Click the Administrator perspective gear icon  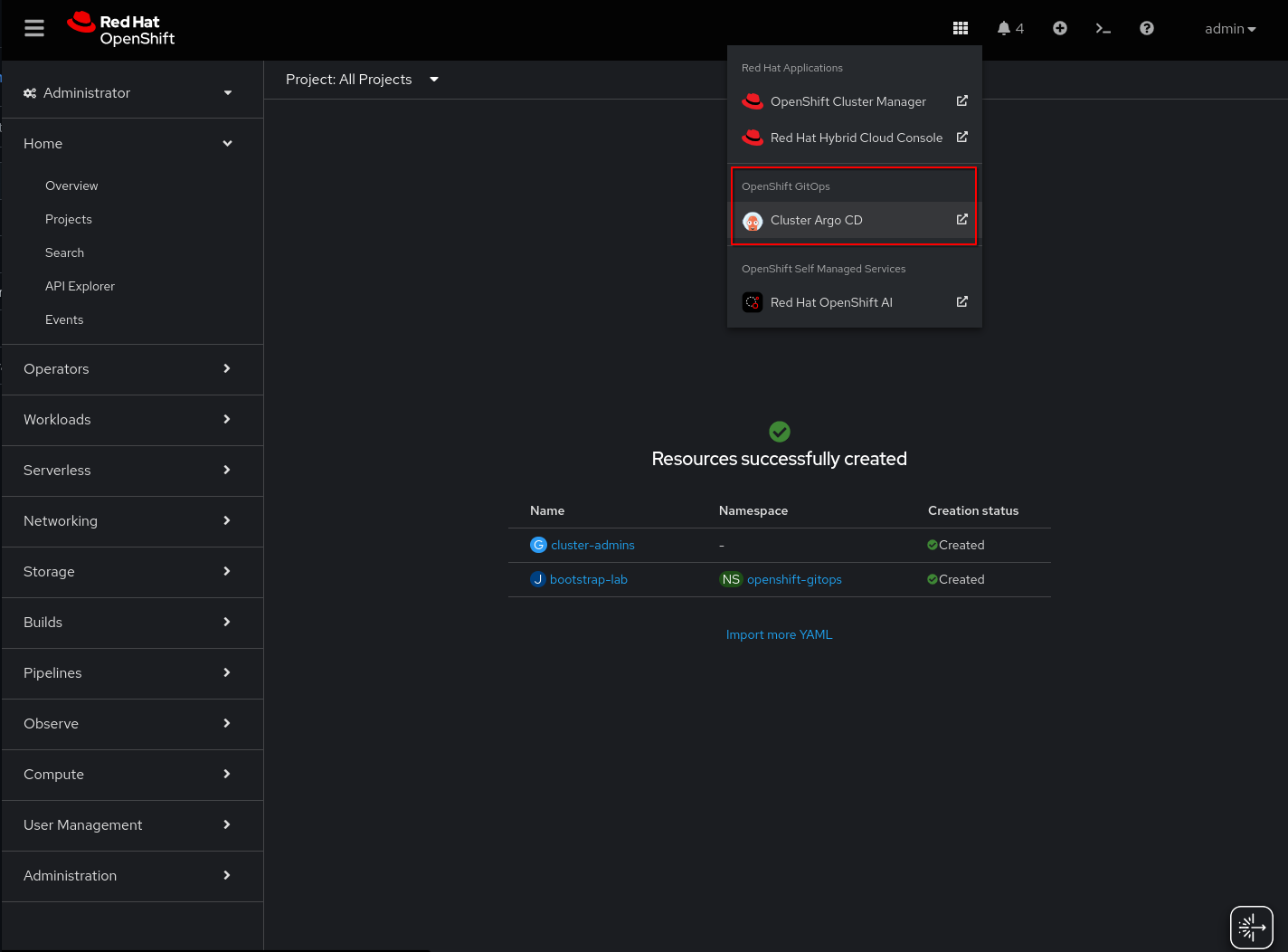click(x=30, y=93)
